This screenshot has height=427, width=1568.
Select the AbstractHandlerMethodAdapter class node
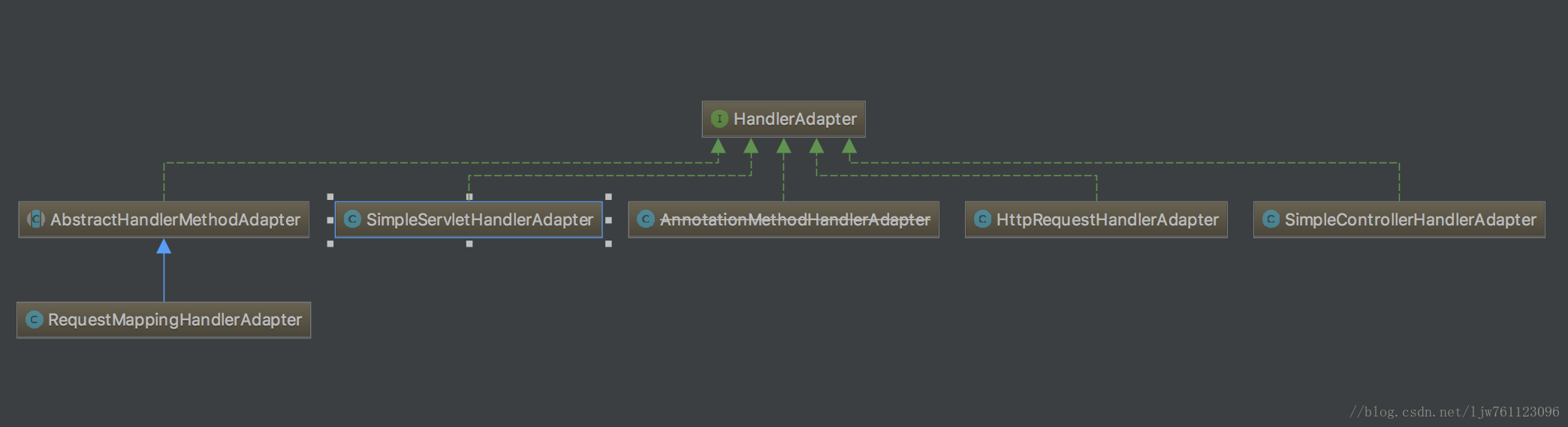pos(164,220)
